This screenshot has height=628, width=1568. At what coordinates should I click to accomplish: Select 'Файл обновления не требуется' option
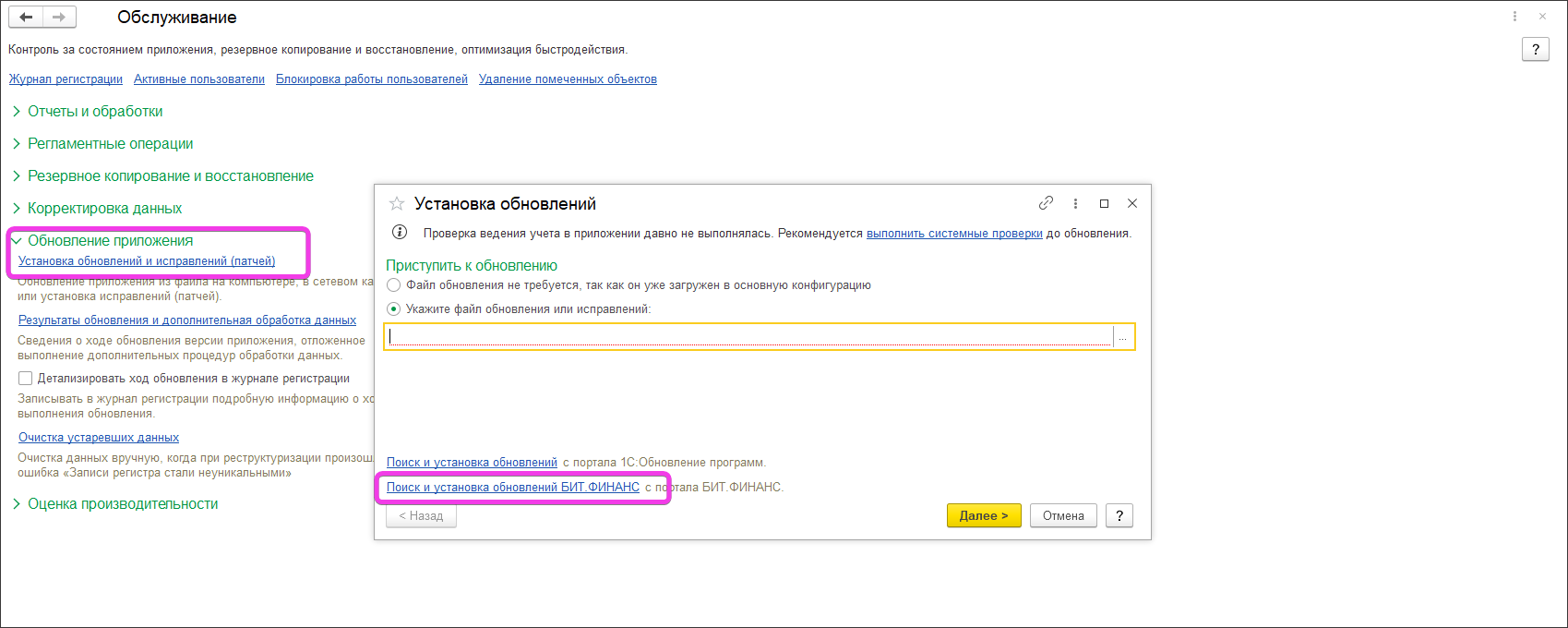[x=394, y=285]
